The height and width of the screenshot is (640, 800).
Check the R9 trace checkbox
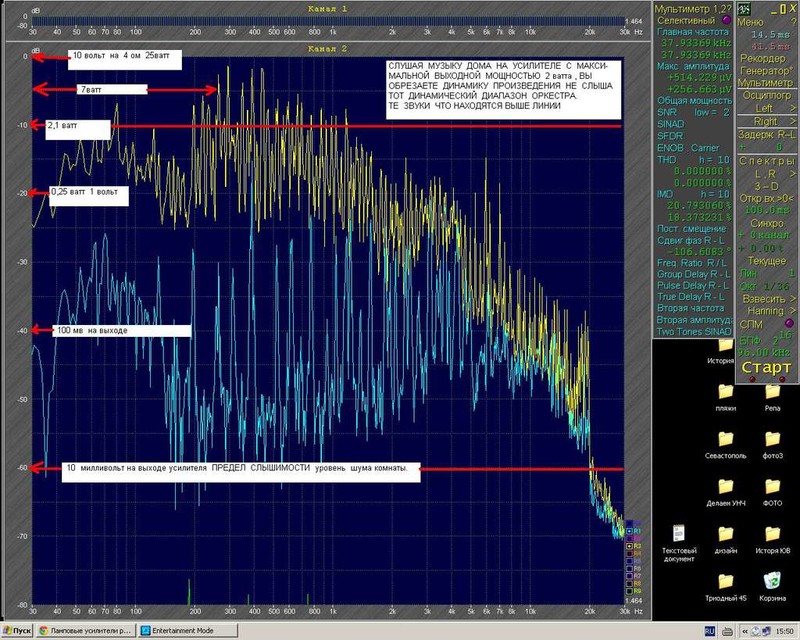click(630, 592)
